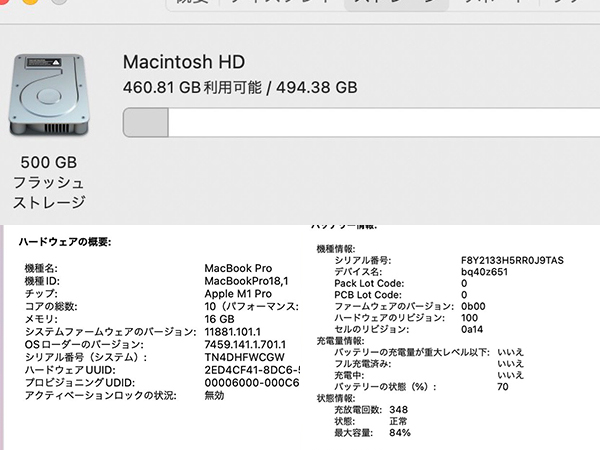Click provisioning UDID value '00006000-000C6'
Image resolution: width=600 pixels, height=450 pixels.
pos(252,383)
